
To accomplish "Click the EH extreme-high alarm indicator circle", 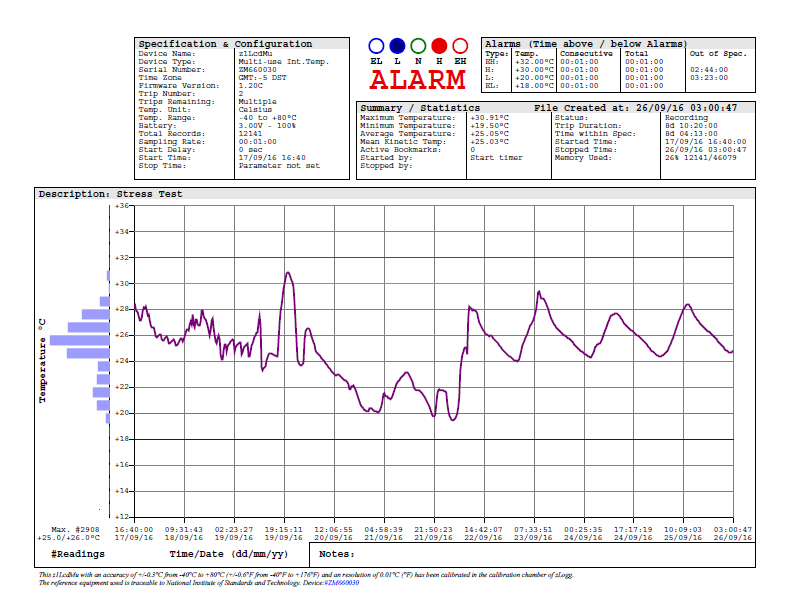I will tap(460, 46).
